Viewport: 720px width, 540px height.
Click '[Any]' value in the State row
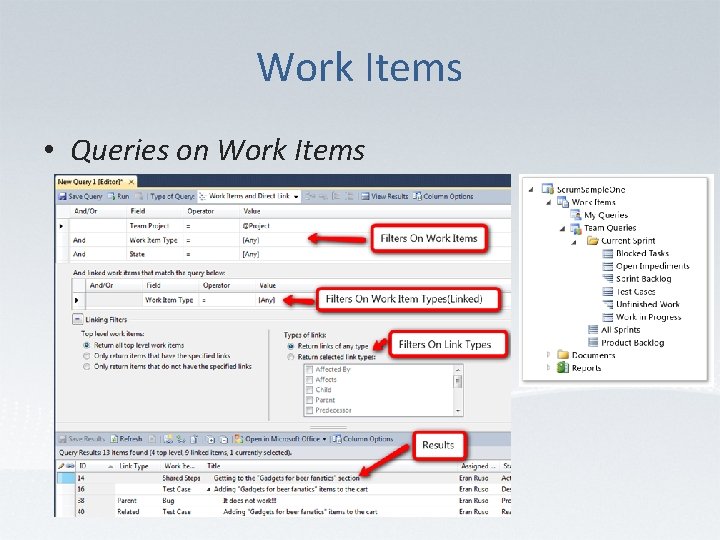251,254
